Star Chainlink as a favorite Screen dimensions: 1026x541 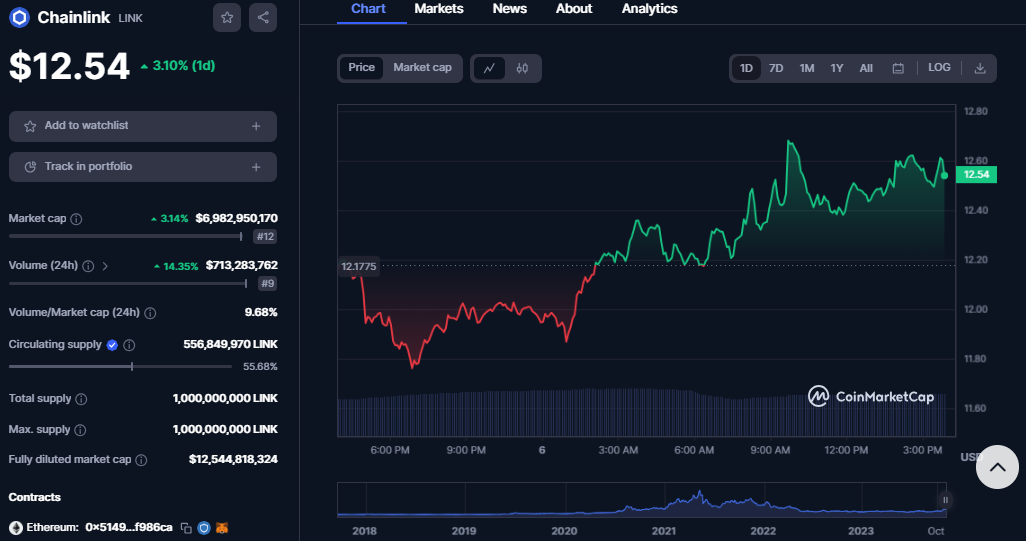coord(227,17)
